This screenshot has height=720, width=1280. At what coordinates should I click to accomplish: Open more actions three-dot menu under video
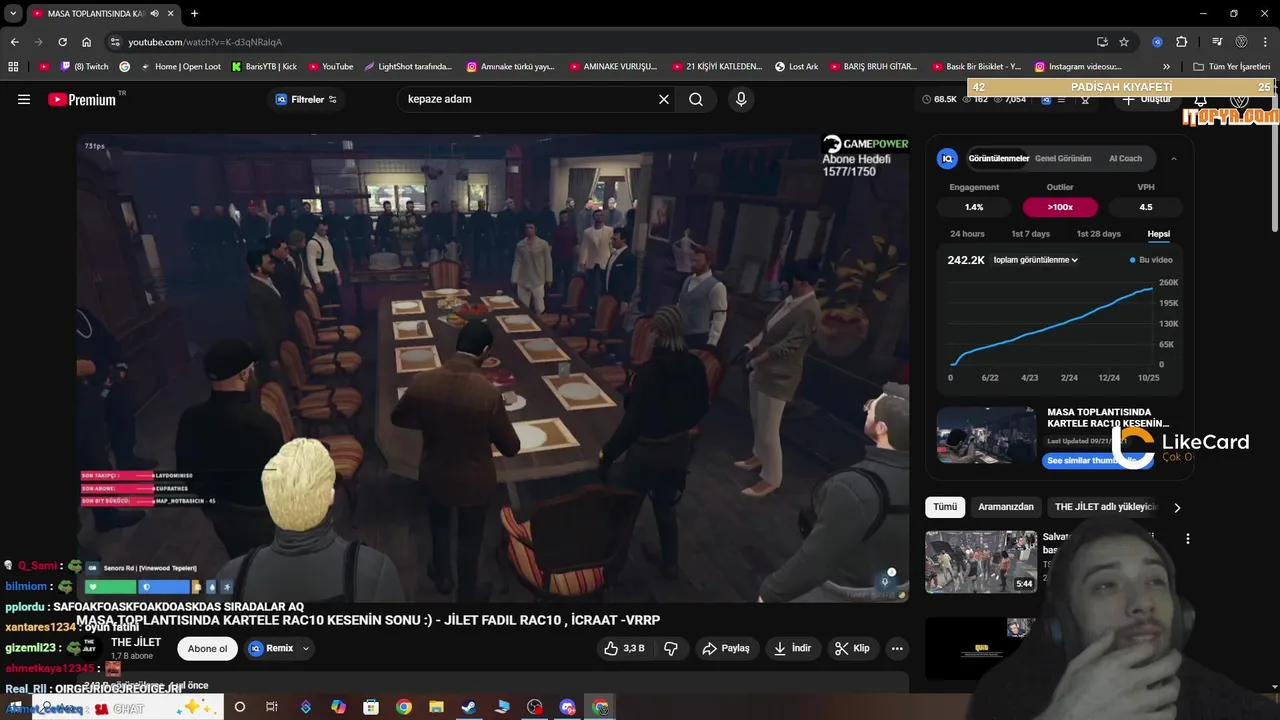pyautogui.click(x=897, y=648)
